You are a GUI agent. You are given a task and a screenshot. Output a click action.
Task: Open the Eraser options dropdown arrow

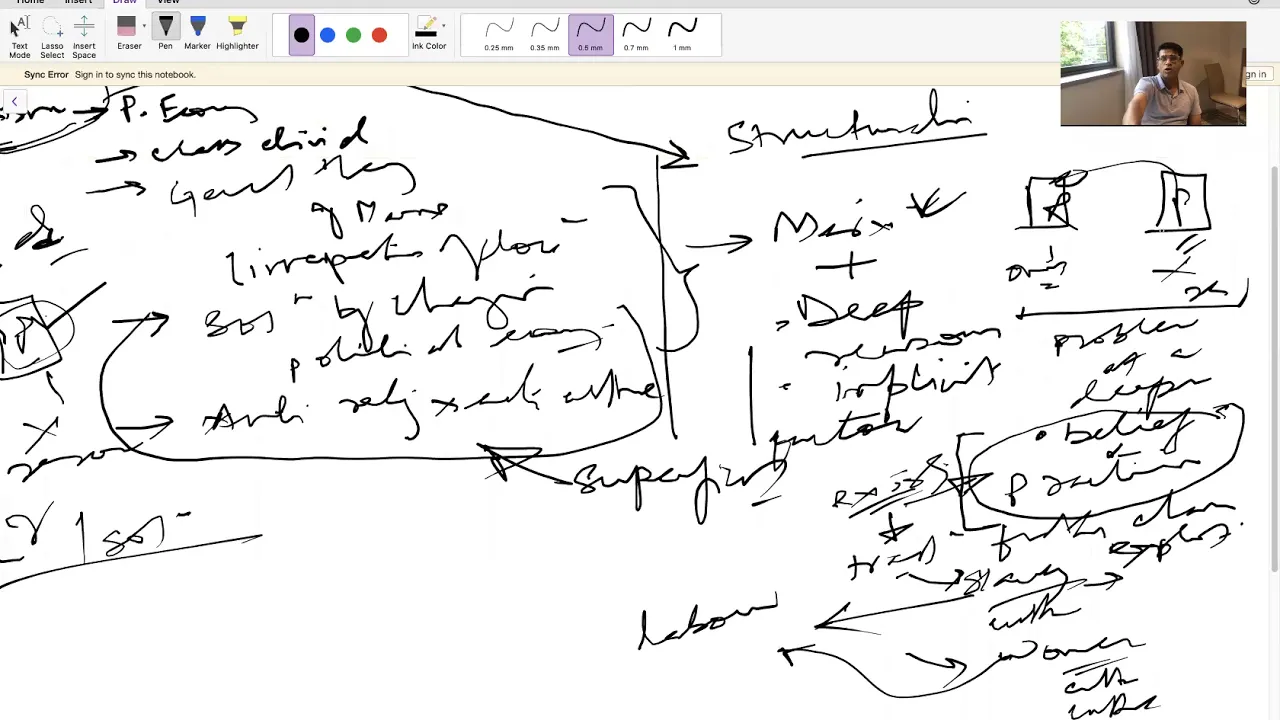[x=144, y=26]
